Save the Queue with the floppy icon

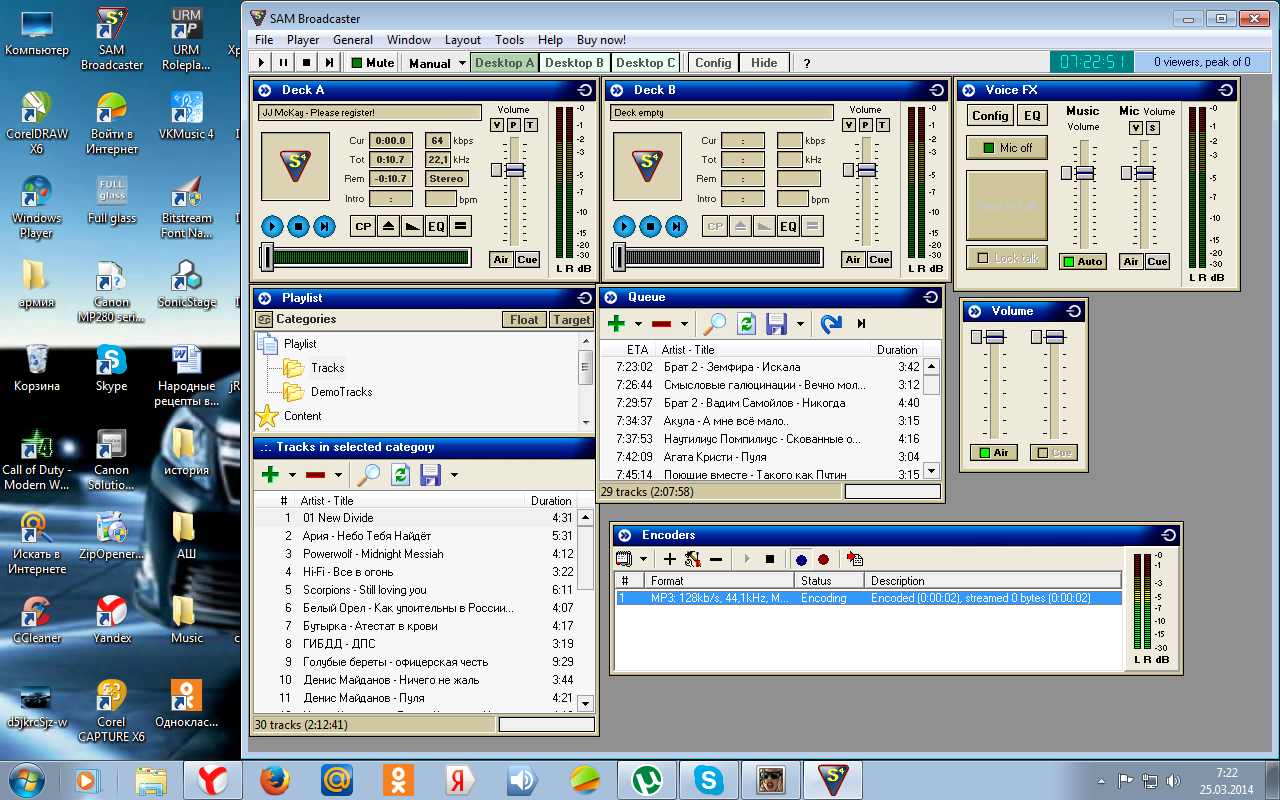777,323
